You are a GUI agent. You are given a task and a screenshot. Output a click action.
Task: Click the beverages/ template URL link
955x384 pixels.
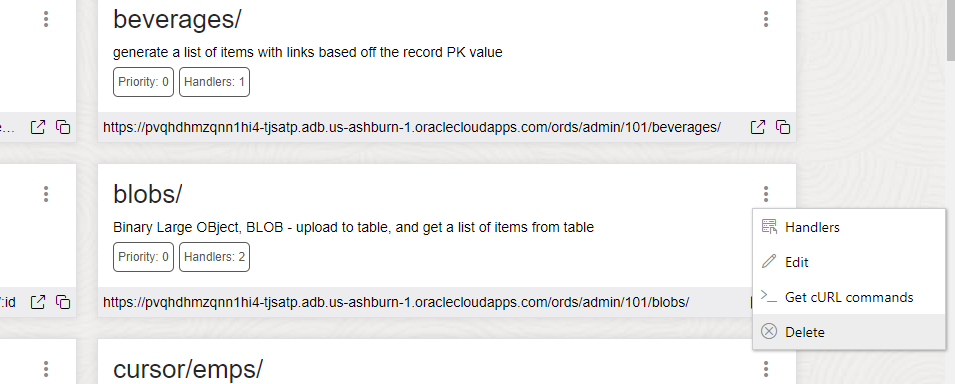(412, 127)
